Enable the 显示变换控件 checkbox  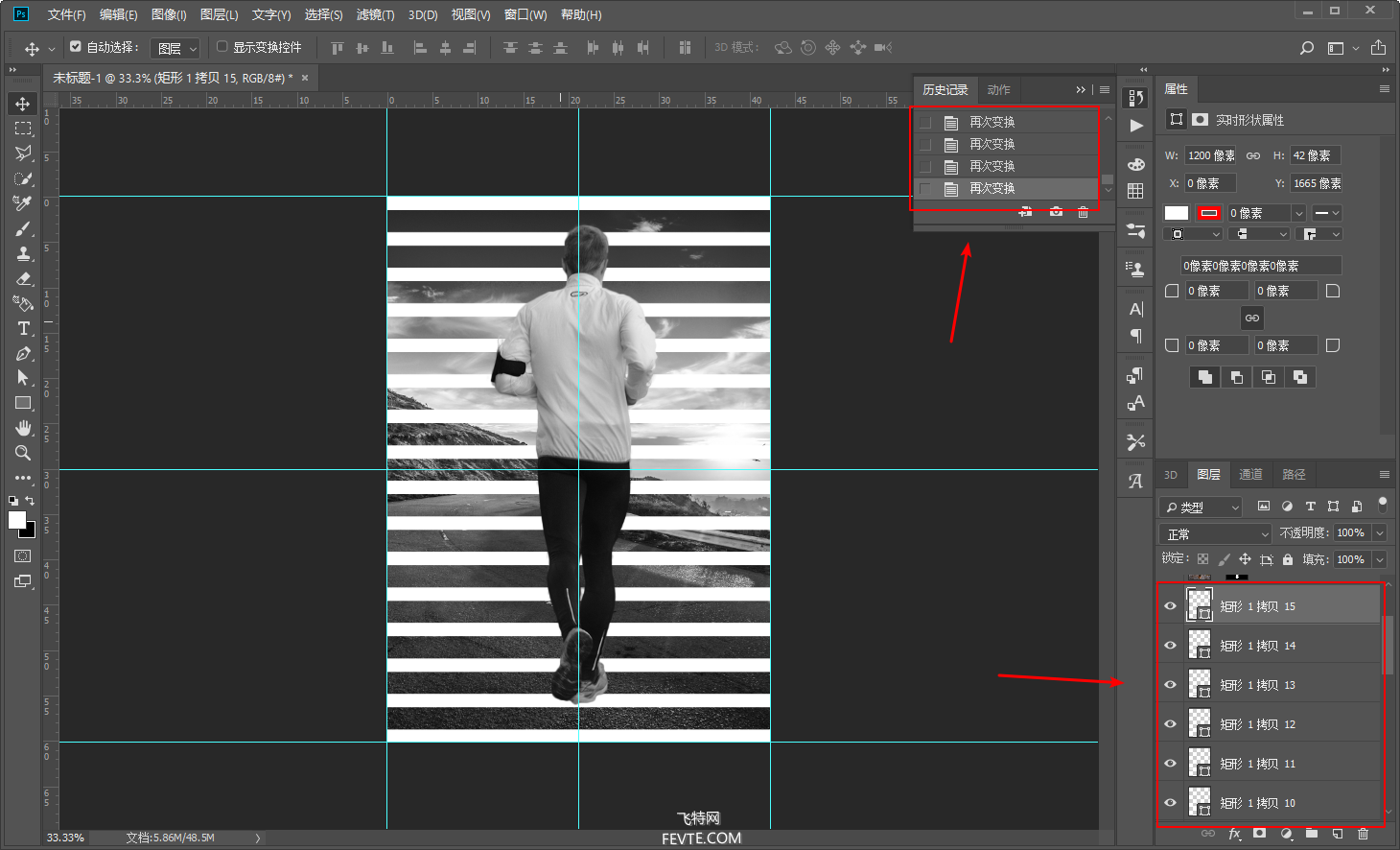tap(222, 47)
